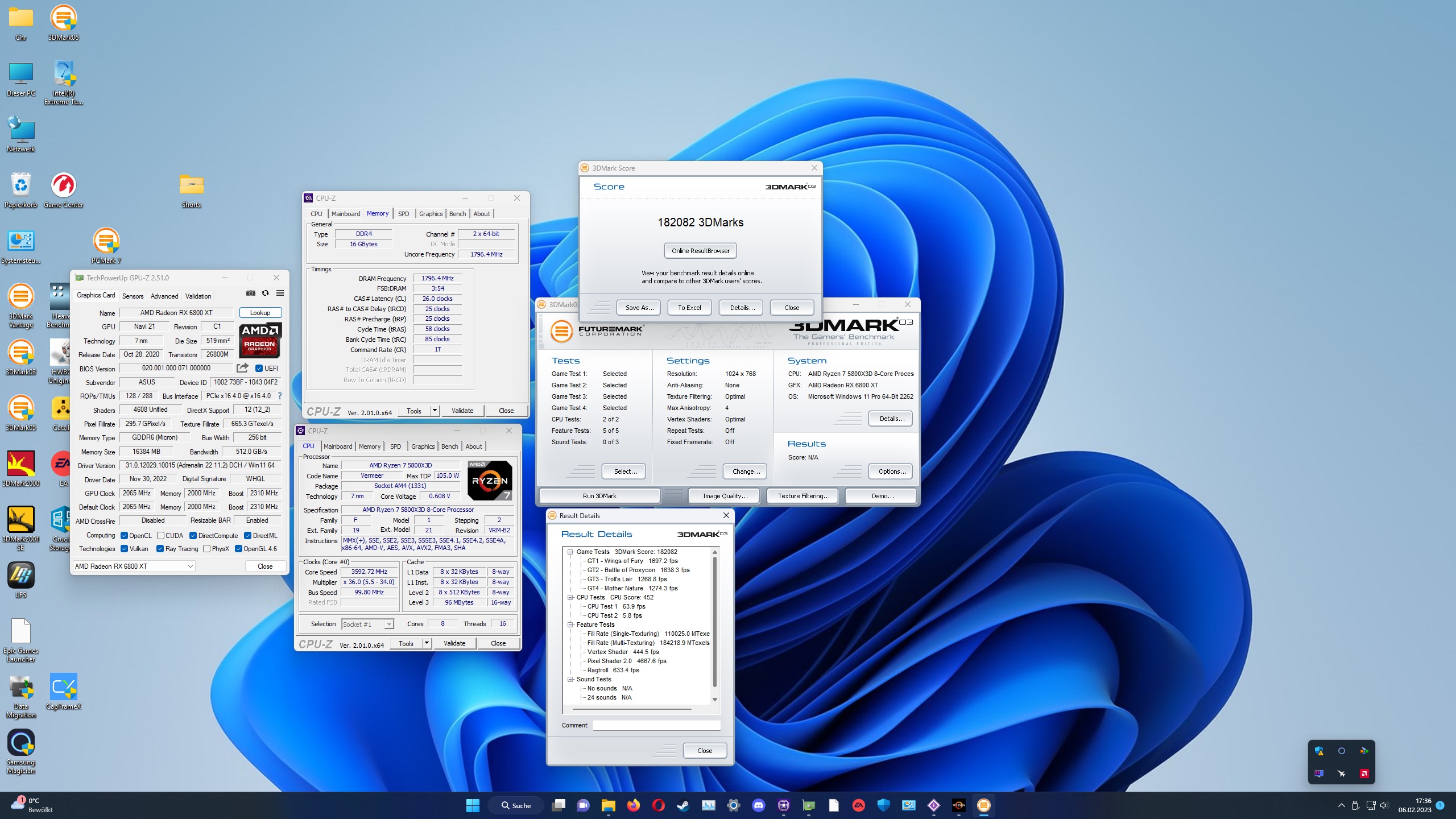Open the 3DMark Vantage desktop shortcut
This screenshot has height=819, width=1456.
point(21,305)
